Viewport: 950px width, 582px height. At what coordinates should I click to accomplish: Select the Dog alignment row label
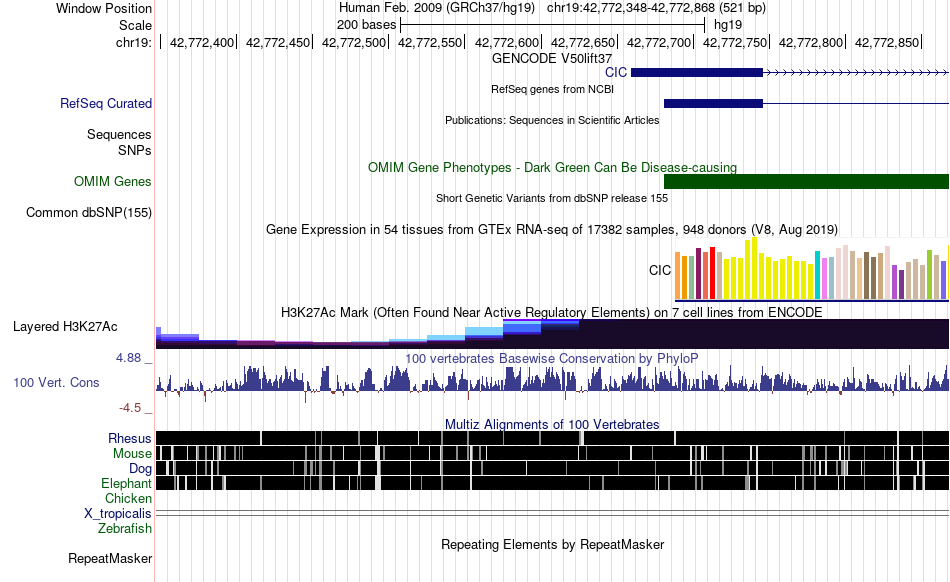[x=140, y=469]
